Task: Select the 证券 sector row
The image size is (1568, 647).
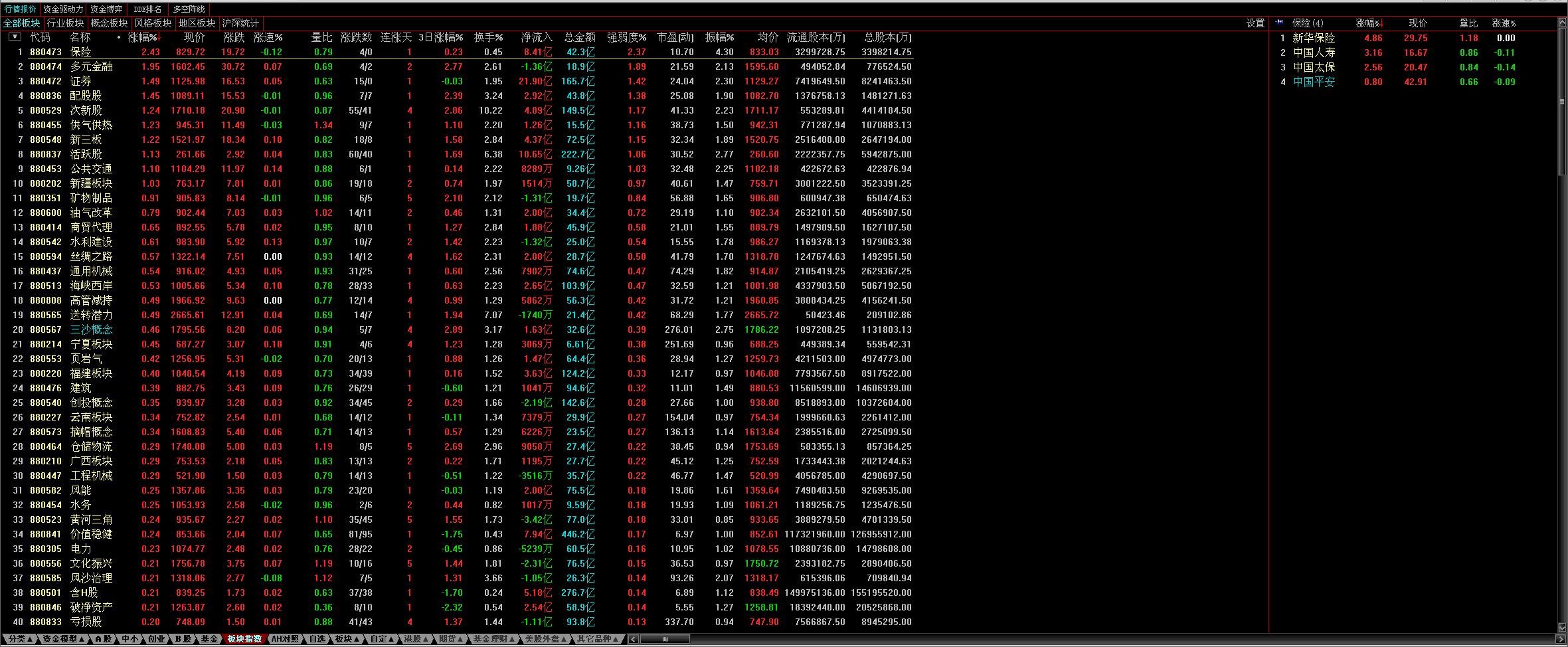Action: pyautogui.click(x=457, y=81)
